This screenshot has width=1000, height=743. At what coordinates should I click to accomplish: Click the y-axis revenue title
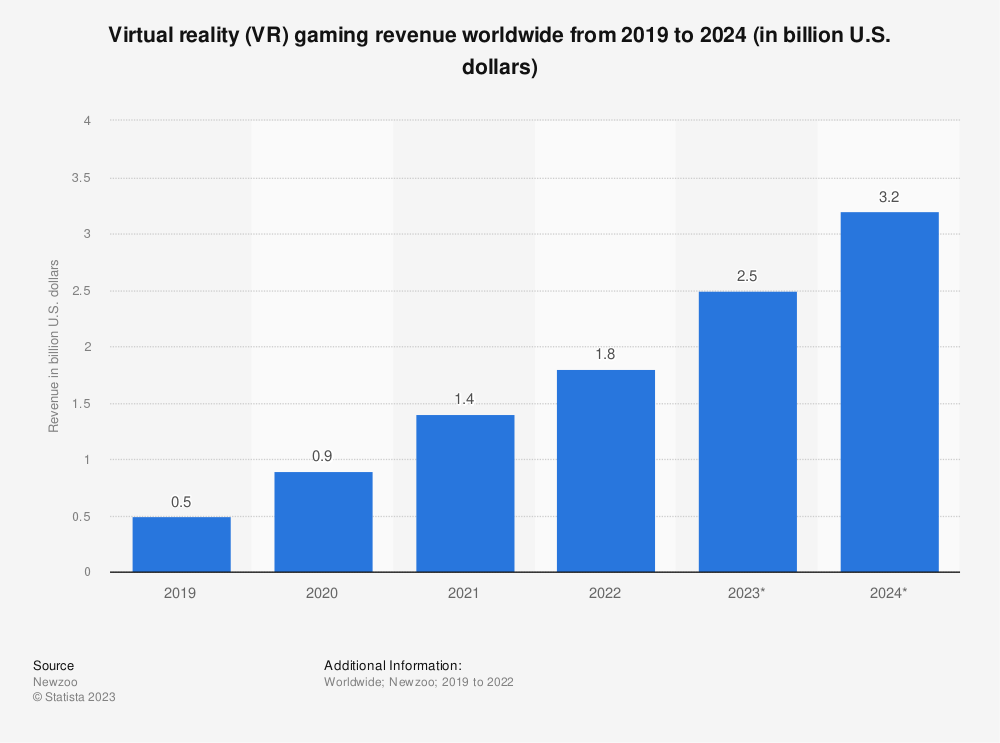point(54,346)
